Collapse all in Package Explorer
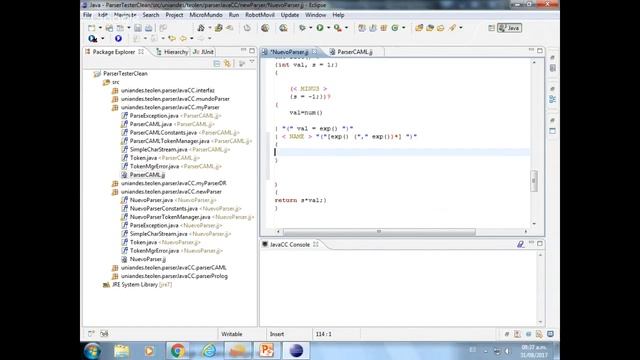The width and height of the screenshot is (640, 360). [x=217, y=63]
